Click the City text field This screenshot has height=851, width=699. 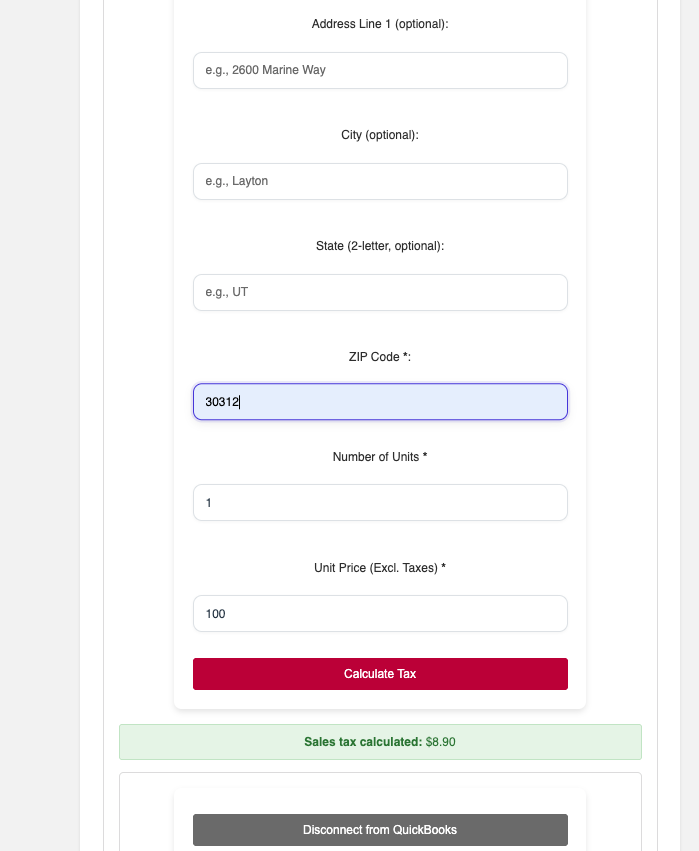pyautogui.click(x=380, y=181)
